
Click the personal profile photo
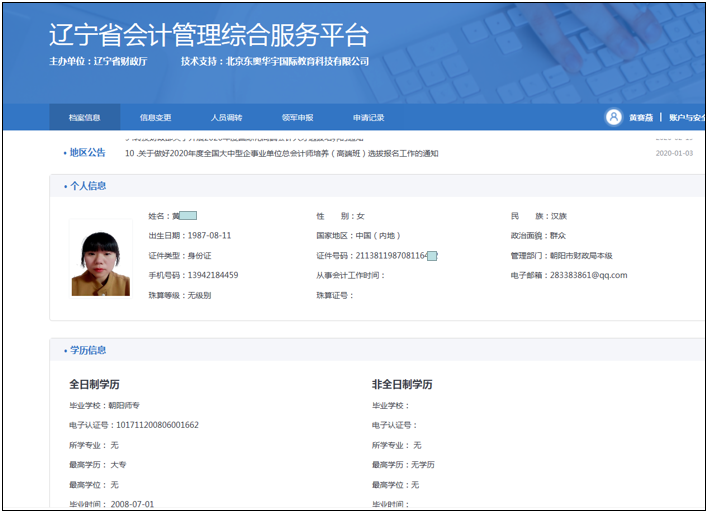[x=100, y=258]
